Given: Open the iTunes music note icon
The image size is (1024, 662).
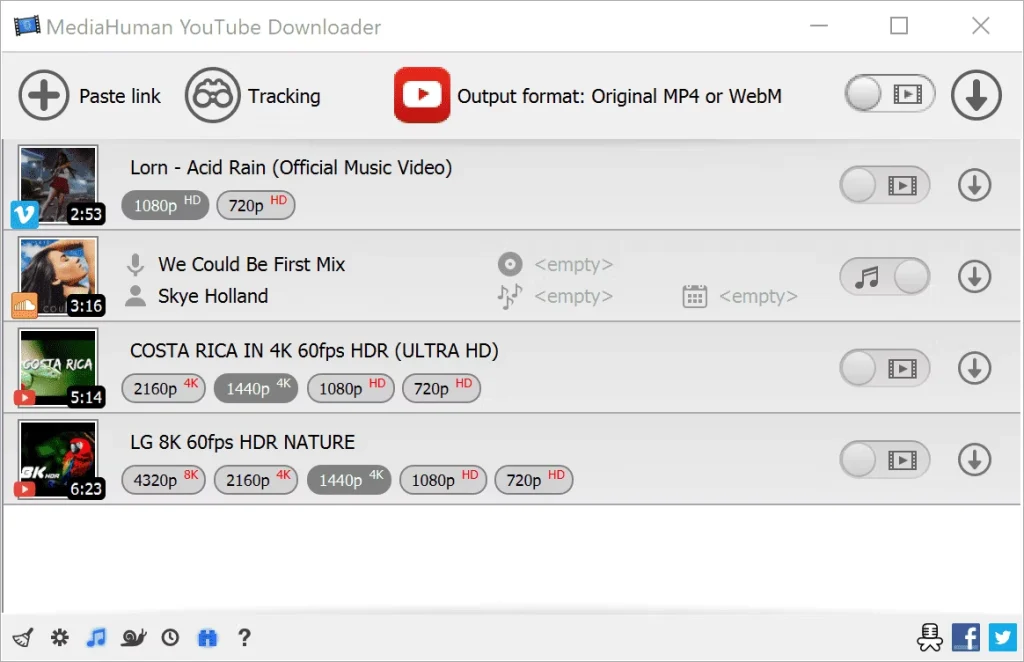Looking at the screenshot, I should coord(97,637).
